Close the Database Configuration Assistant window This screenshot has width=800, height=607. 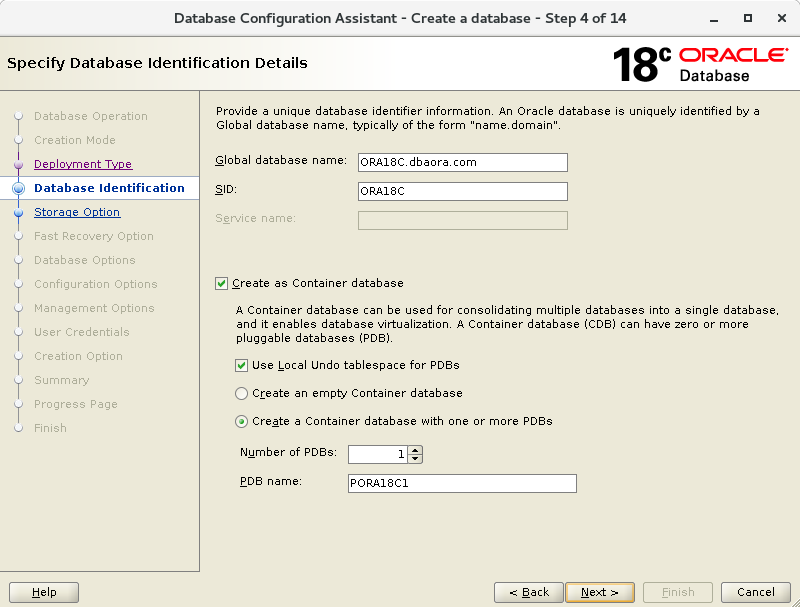tap(782, 18)
